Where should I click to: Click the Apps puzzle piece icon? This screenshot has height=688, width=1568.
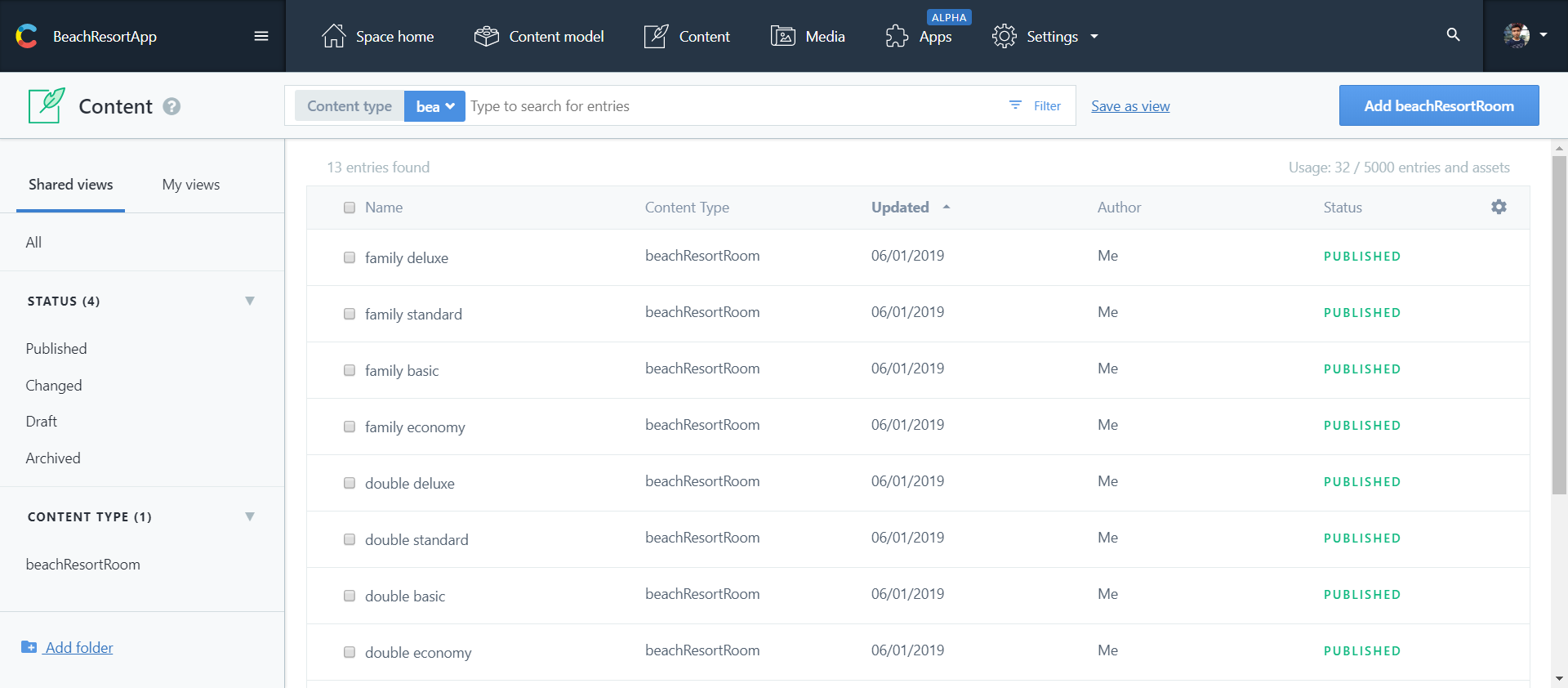point(897,36)
